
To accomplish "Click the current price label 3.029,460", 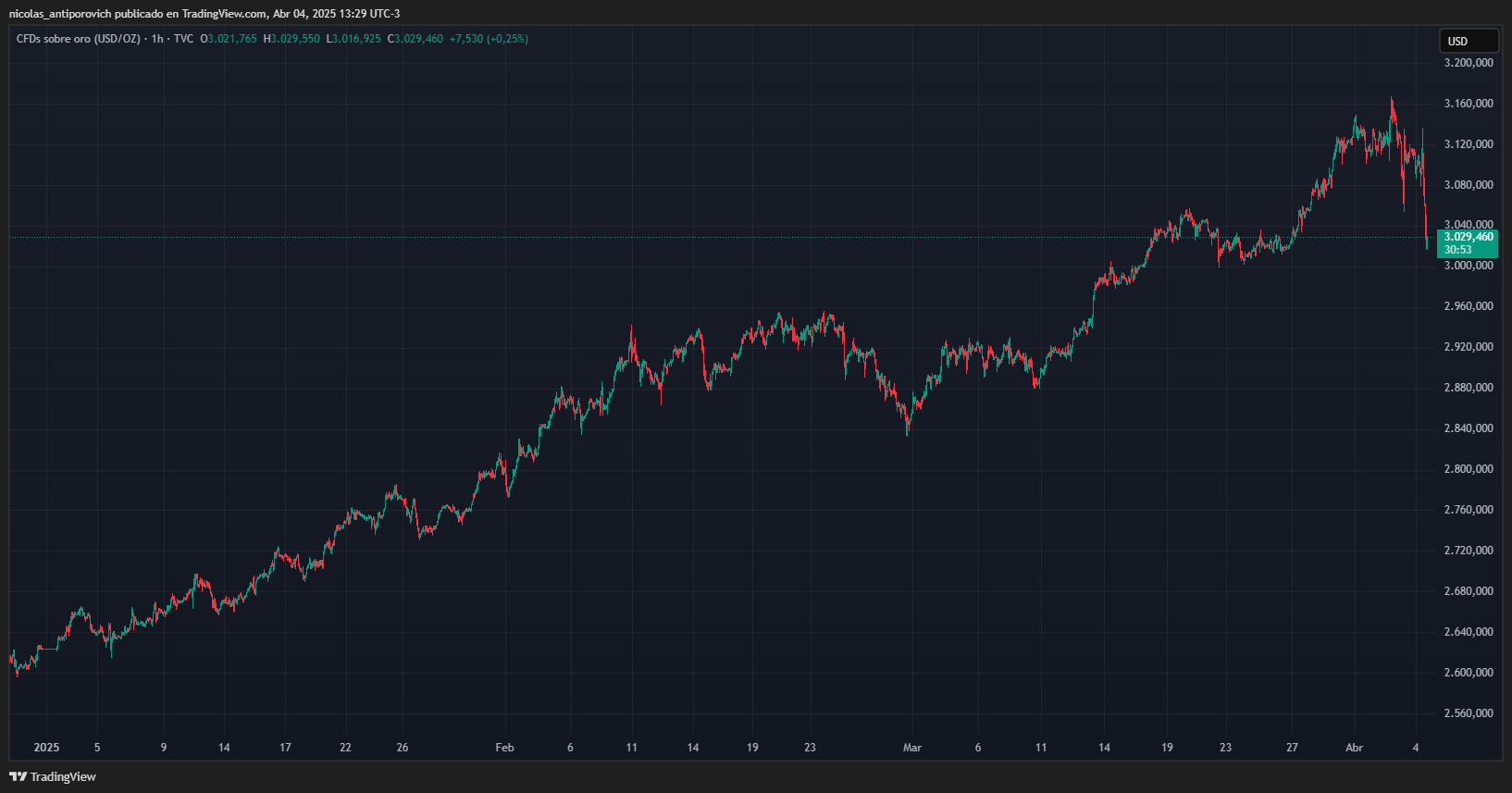I will pos(1469,237).
